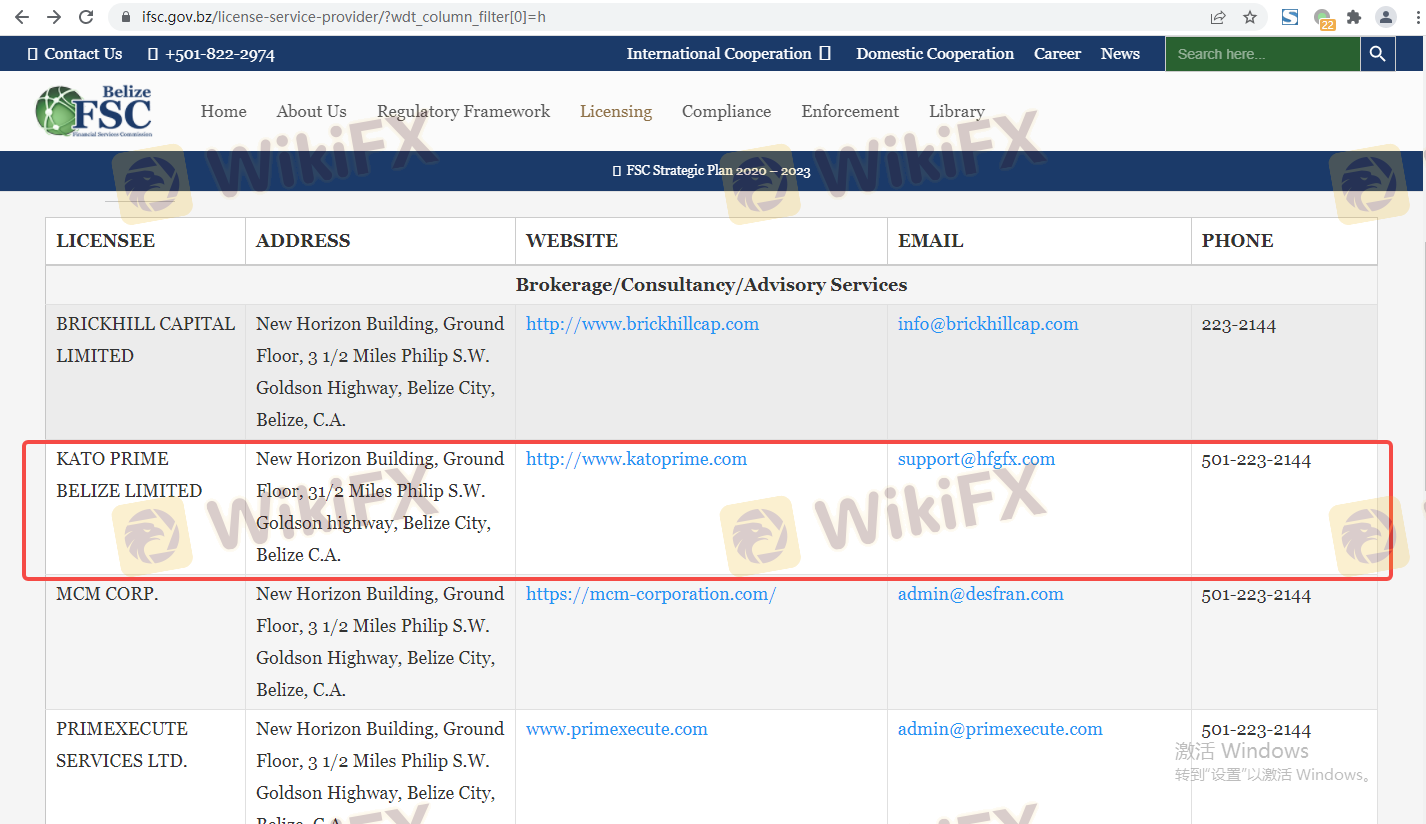Open the Extensions puzzle piece menu
Screen dimensions: 1426x824
(1354, 17)
